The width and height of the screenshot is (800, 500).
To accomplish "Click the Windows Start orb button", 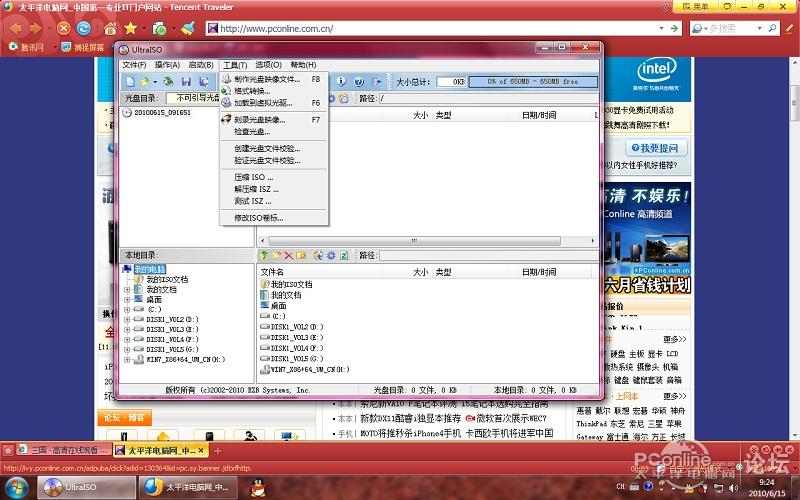I will 16,487.
